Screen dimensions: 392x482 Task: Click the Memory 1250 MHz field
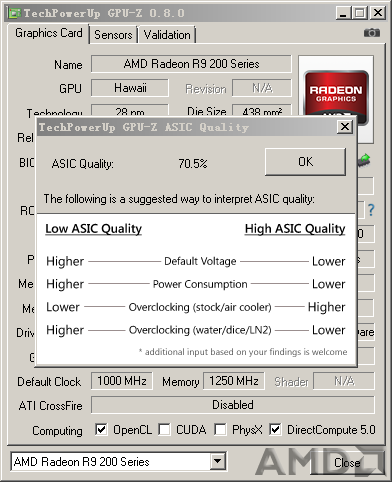click(x=234, y=381)
